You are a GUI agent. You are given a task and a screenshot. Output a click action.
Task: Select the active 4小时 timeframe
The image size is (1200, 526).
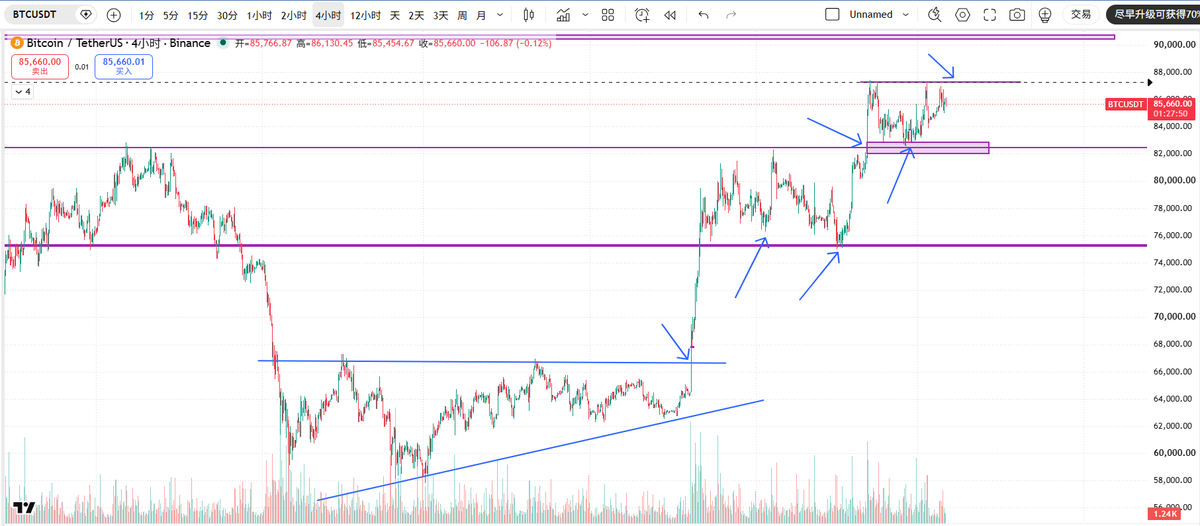[327, 15]
